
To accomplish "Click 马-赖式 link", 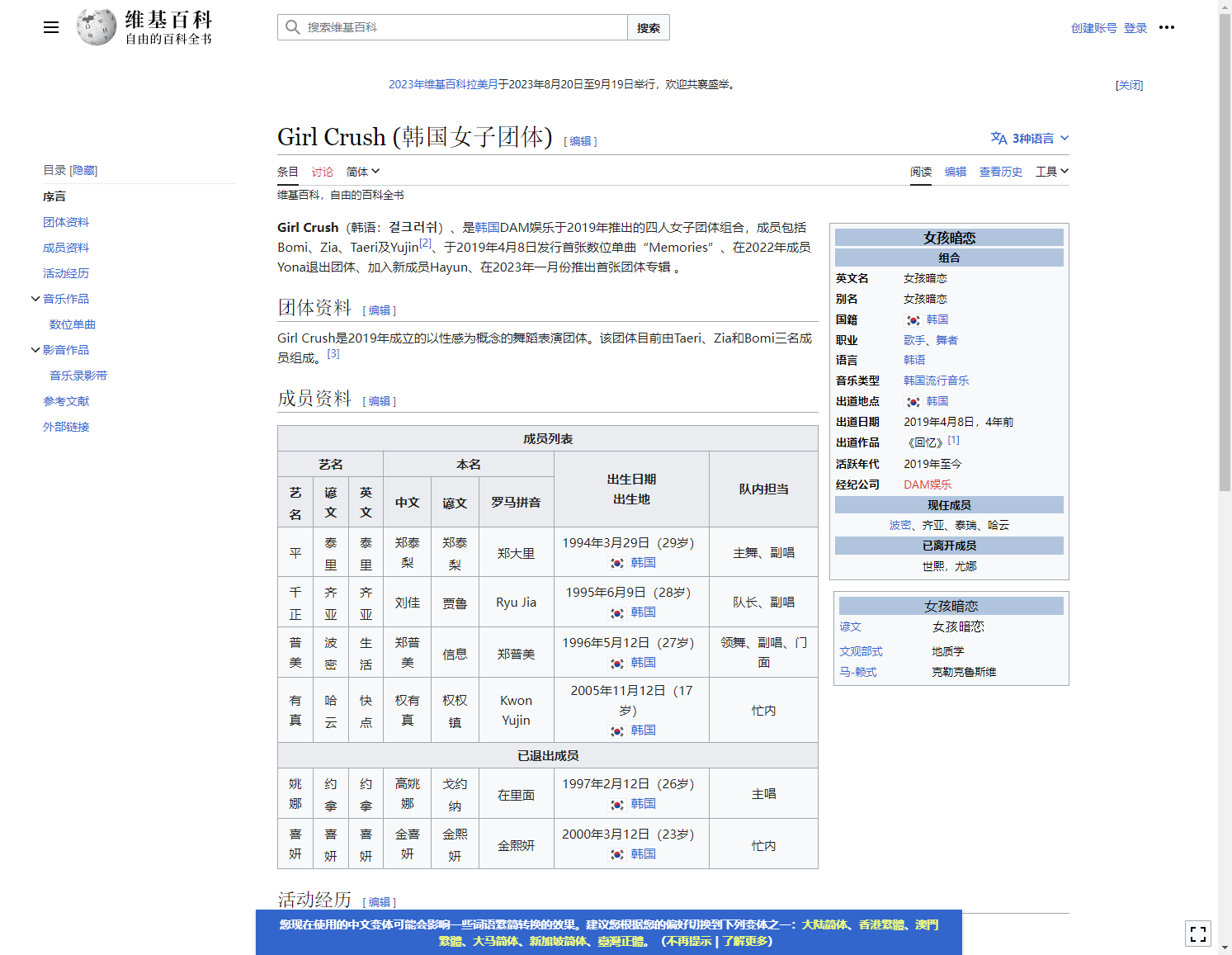I will [x=858, y=672].
